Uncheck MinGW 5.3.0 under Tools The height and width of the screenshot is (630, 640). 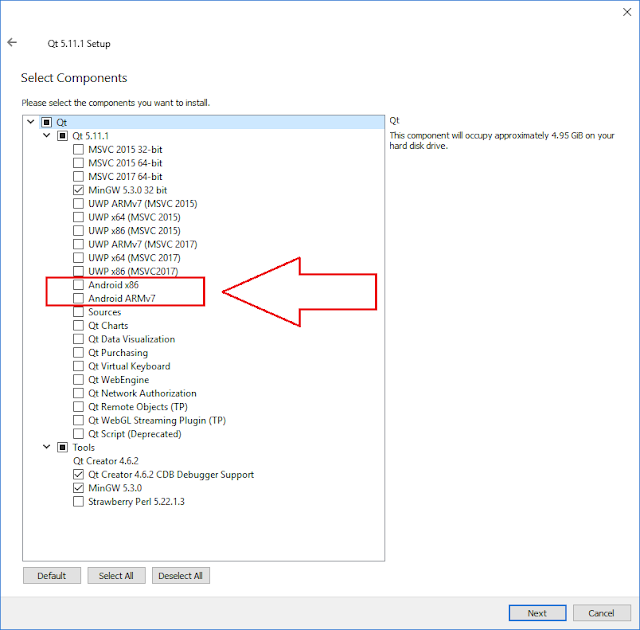pyautogui.click(x=78, y=488)
